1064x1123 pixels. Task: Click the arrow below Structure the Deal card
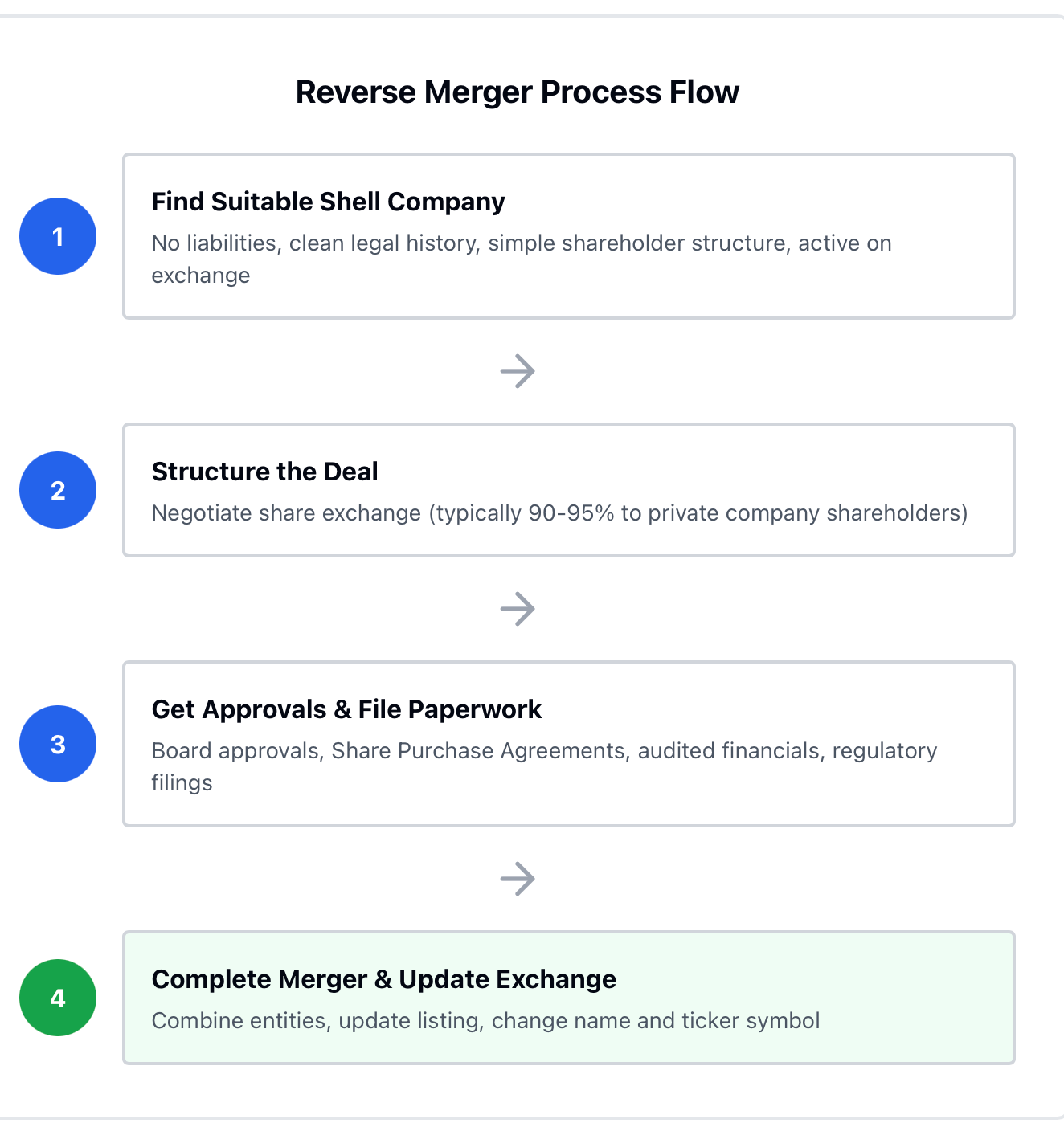pos(518,609)
